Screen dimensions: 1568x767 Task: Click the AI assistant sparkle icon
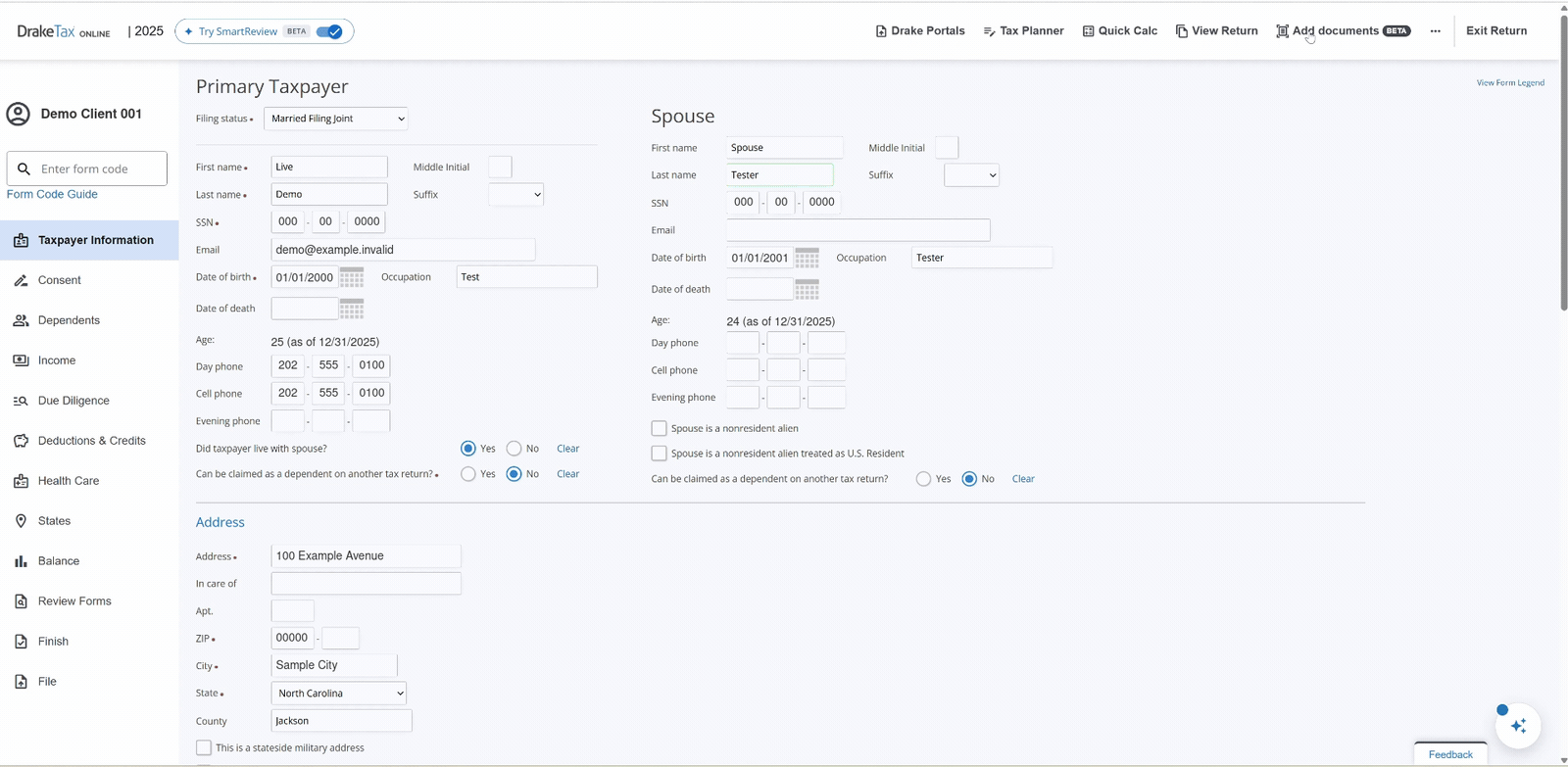[1518, 726]
